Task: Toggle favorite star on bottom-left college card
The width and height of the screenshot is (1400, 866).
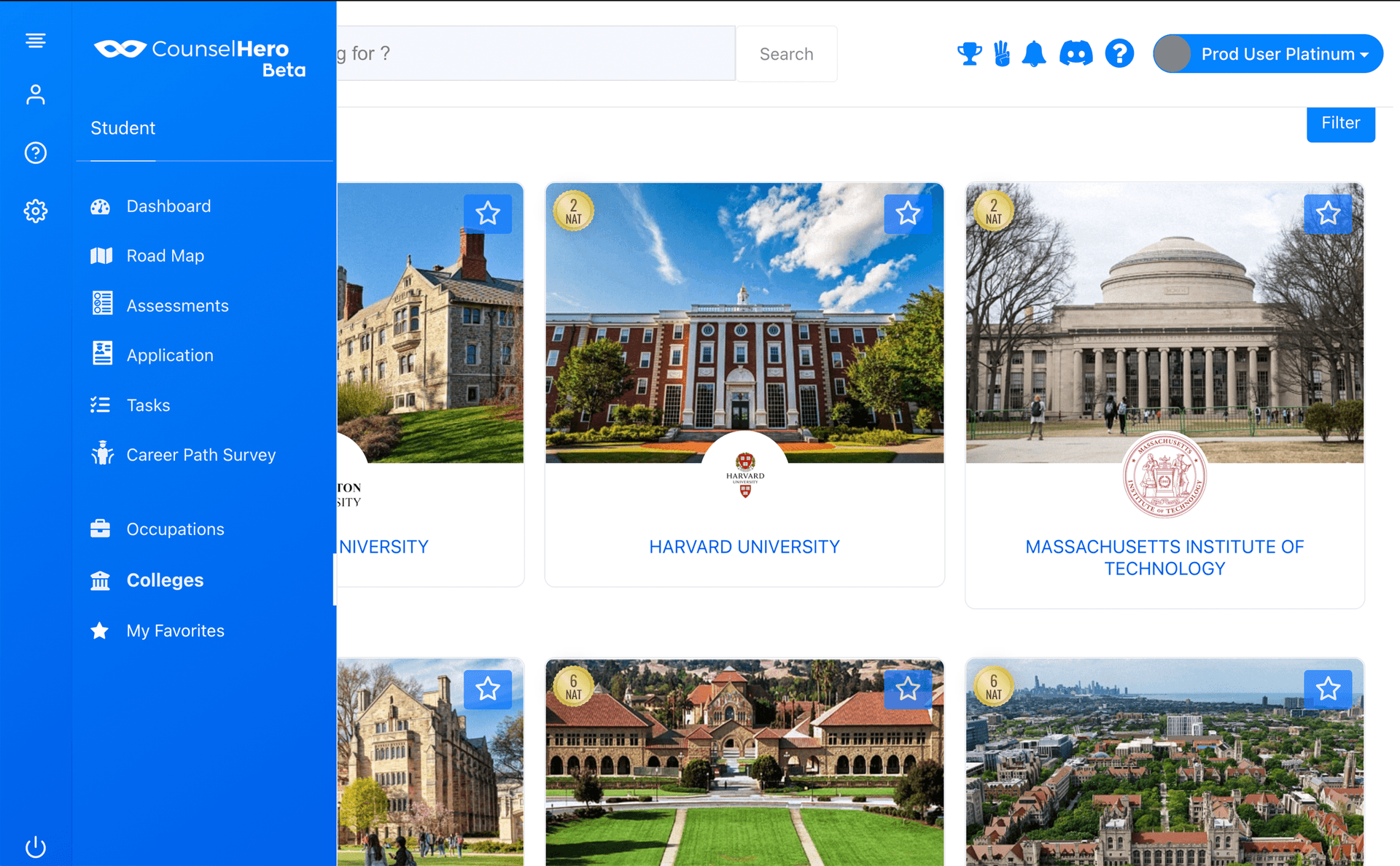Action: (x=488, y=689)
